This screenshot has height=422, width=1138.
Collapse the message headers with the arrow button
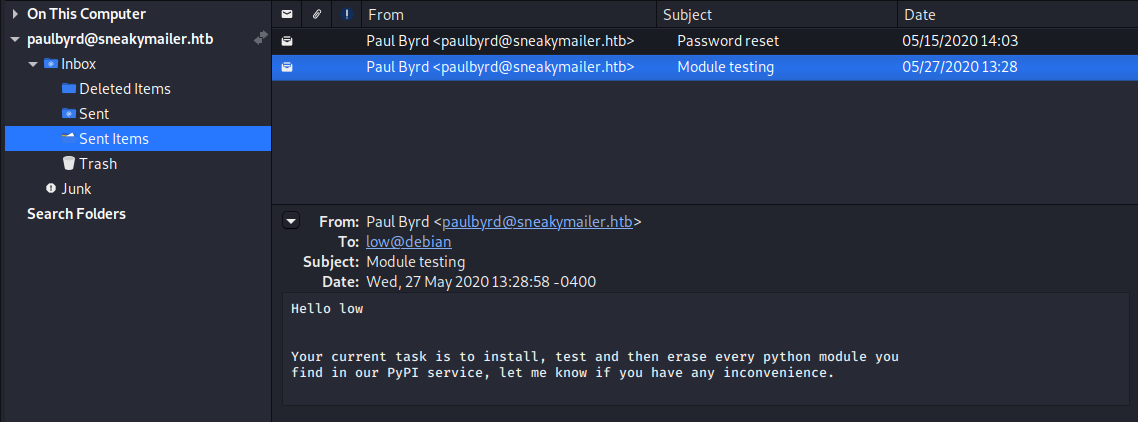291,221
